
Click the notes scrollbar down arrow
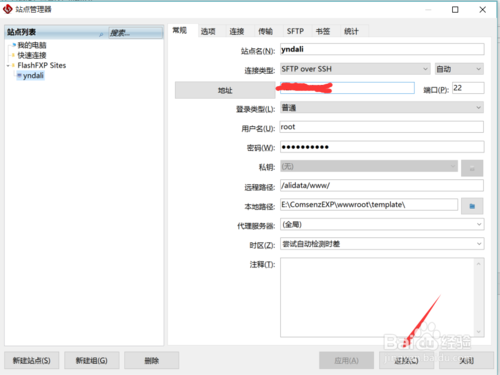[478, 332]
